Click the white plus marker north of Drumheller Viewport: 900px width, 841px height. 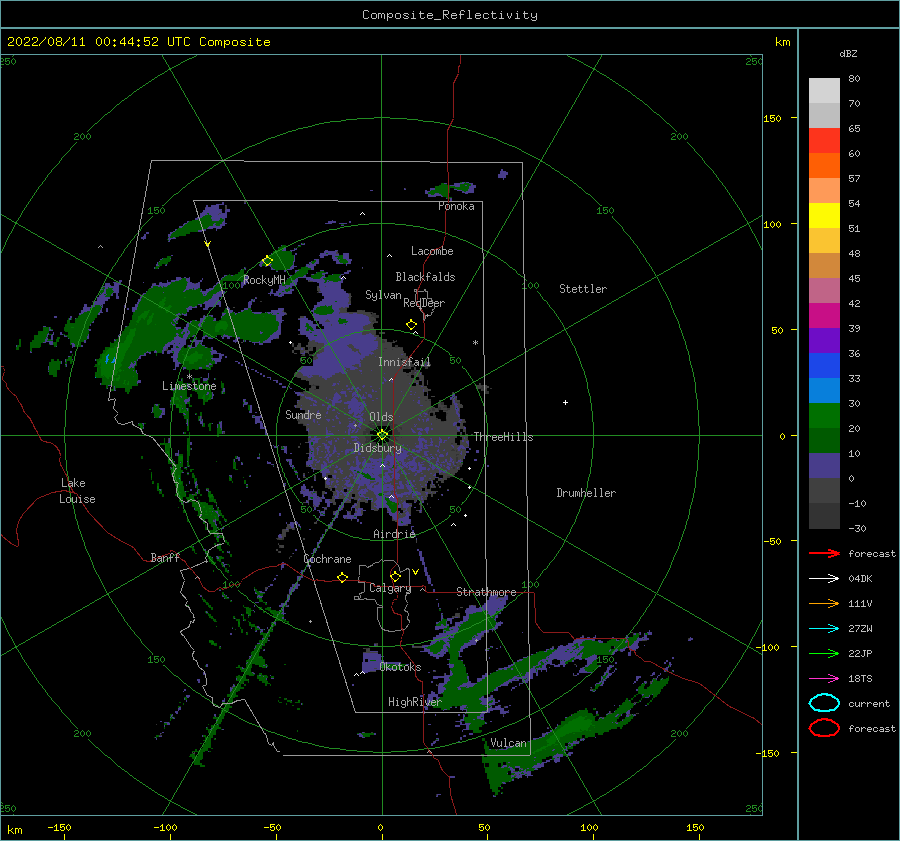(x=565, y=402)
